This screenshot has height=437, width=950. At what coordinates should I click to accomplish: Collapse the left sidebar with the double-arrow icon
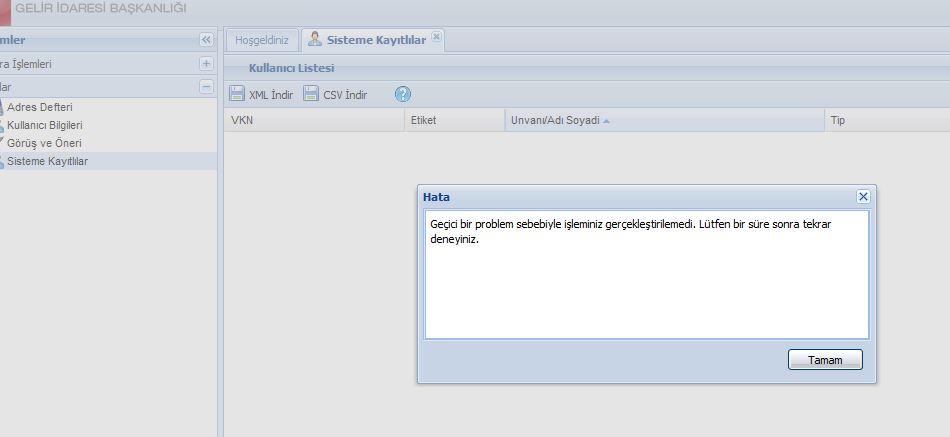[206, 40]
